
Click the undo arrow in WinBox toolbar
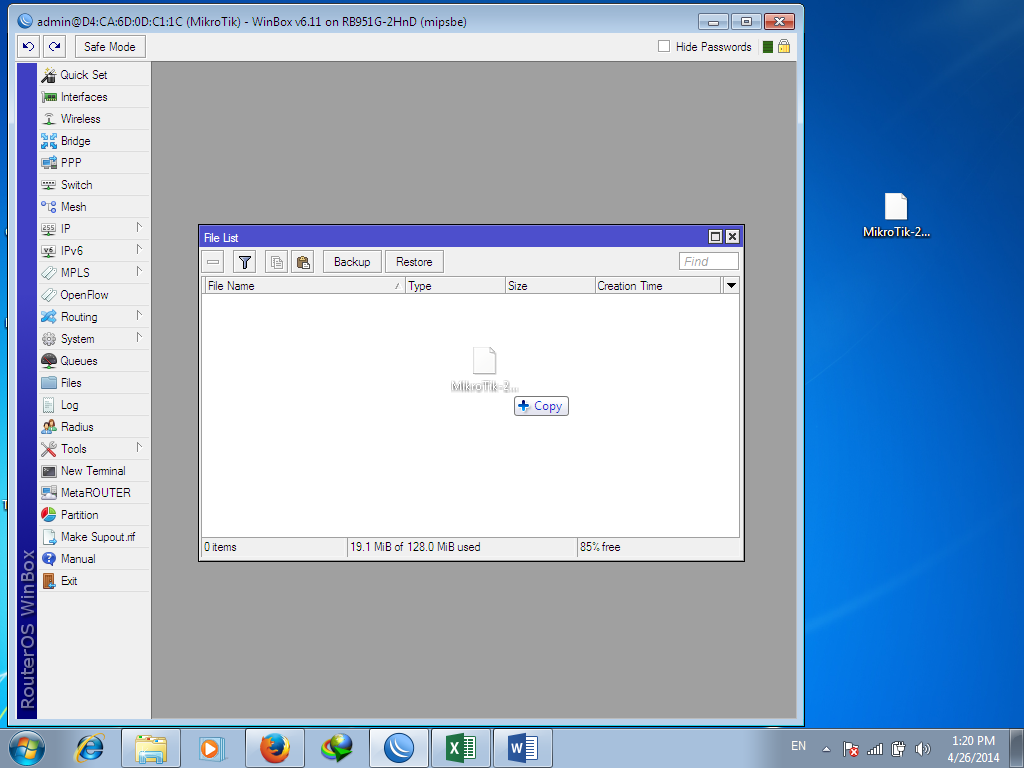coord(28,46)
